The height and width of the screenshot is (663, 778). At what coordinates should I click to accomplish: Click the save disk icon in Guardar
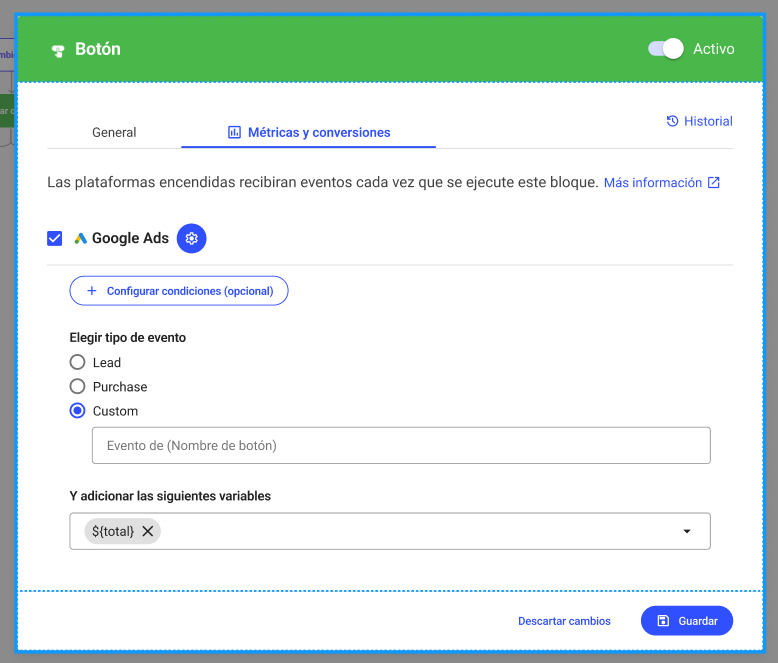663,621
